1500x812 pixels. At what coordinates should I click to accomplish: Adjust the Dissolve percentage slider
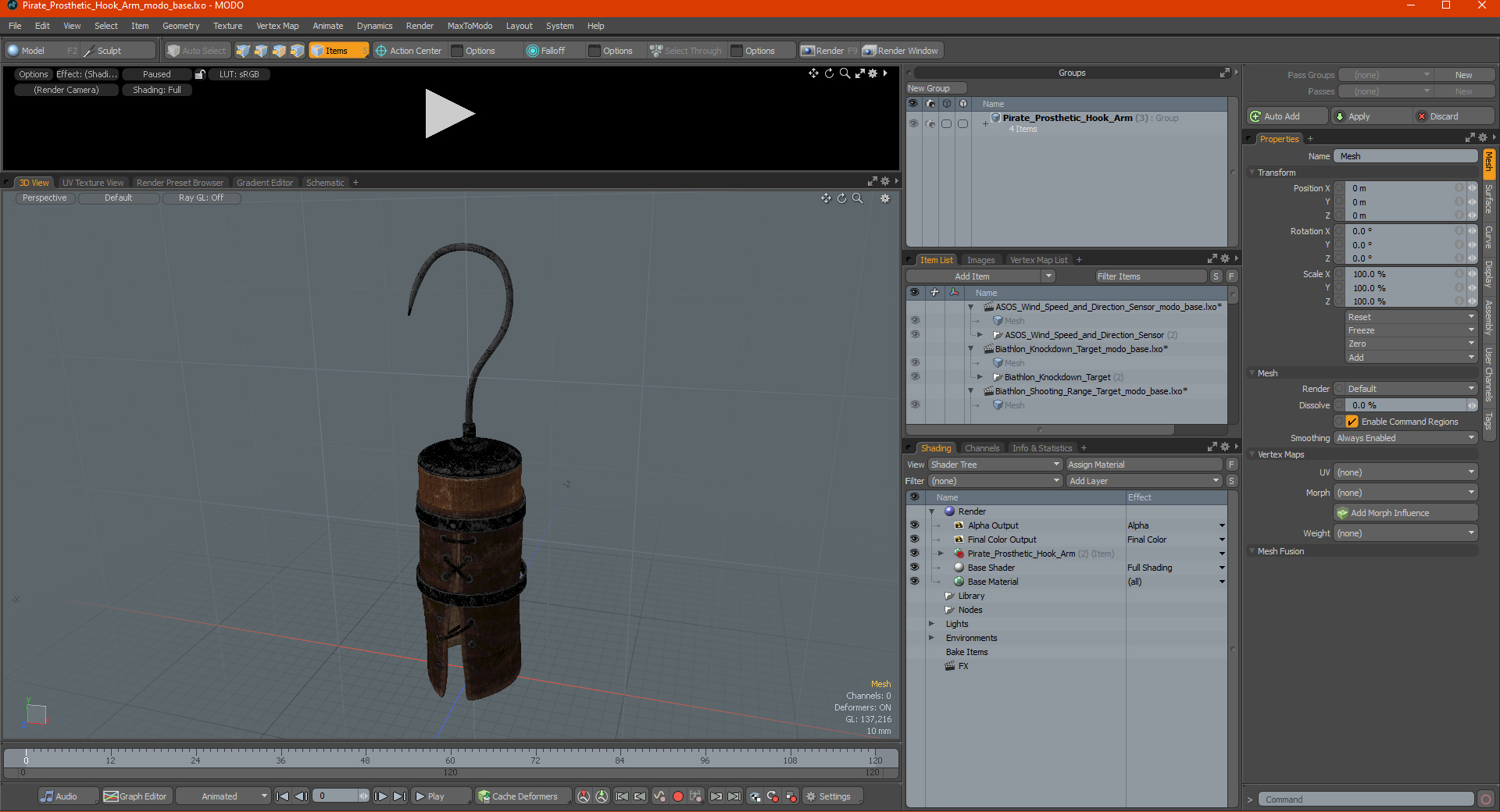[1405, 405]
